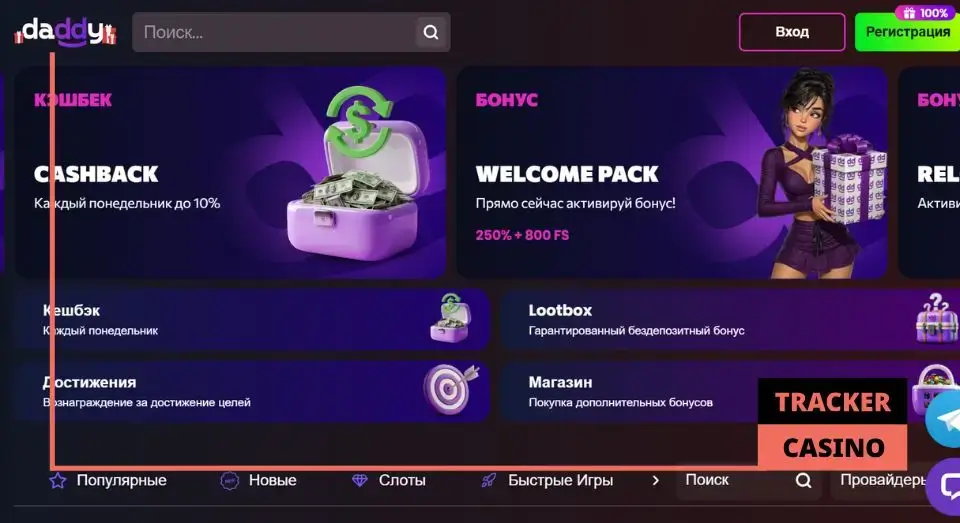Click the daddy logo
This screenshot has width=960, height=523.
point(66,31)
